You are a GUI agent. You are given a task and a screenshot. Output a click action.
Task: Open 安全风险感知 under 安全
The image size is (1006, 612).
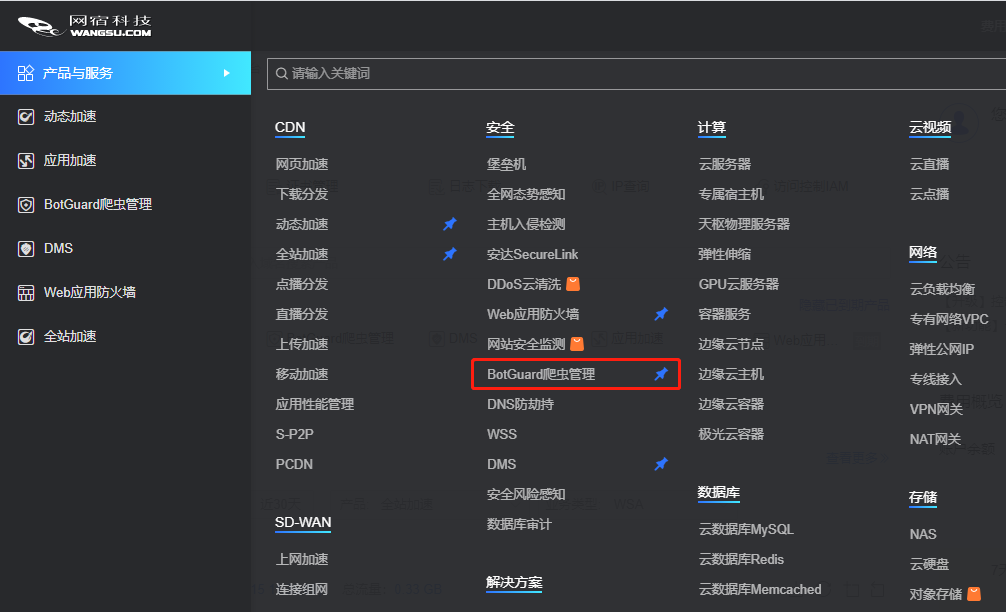tap(526, 494)
